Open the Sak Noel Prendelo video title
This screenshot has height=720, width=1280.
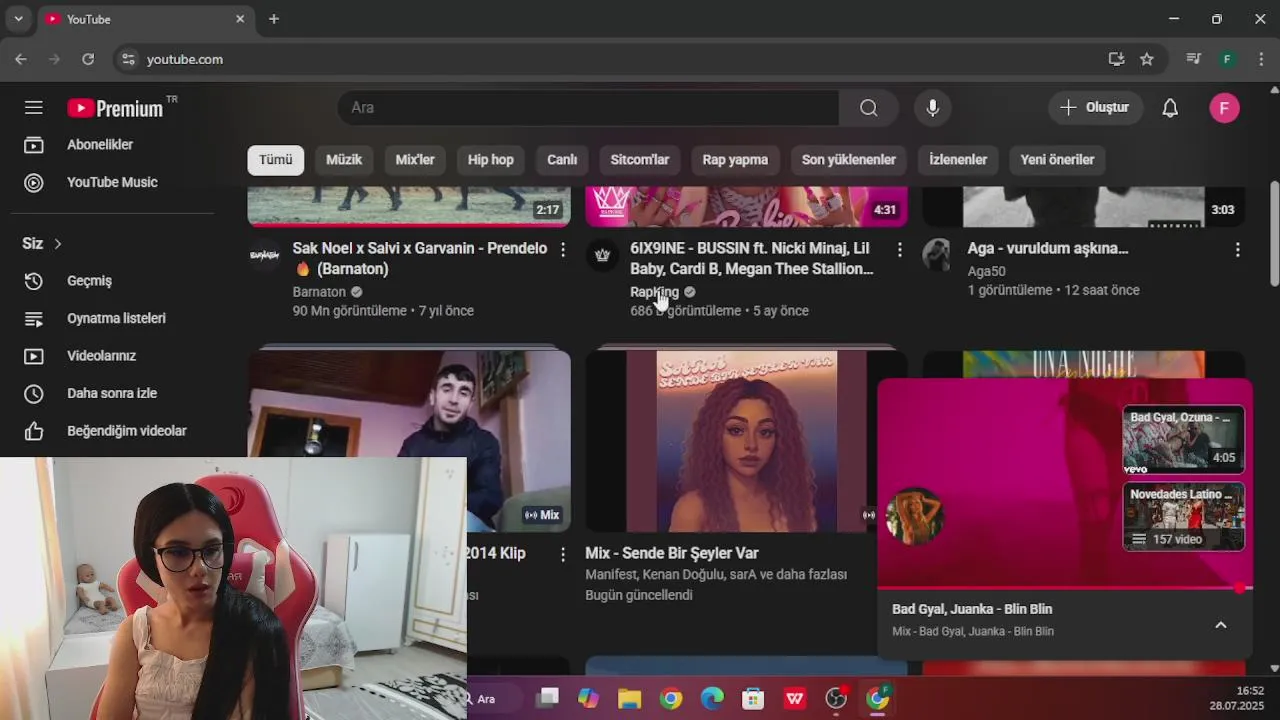point(420,258)
